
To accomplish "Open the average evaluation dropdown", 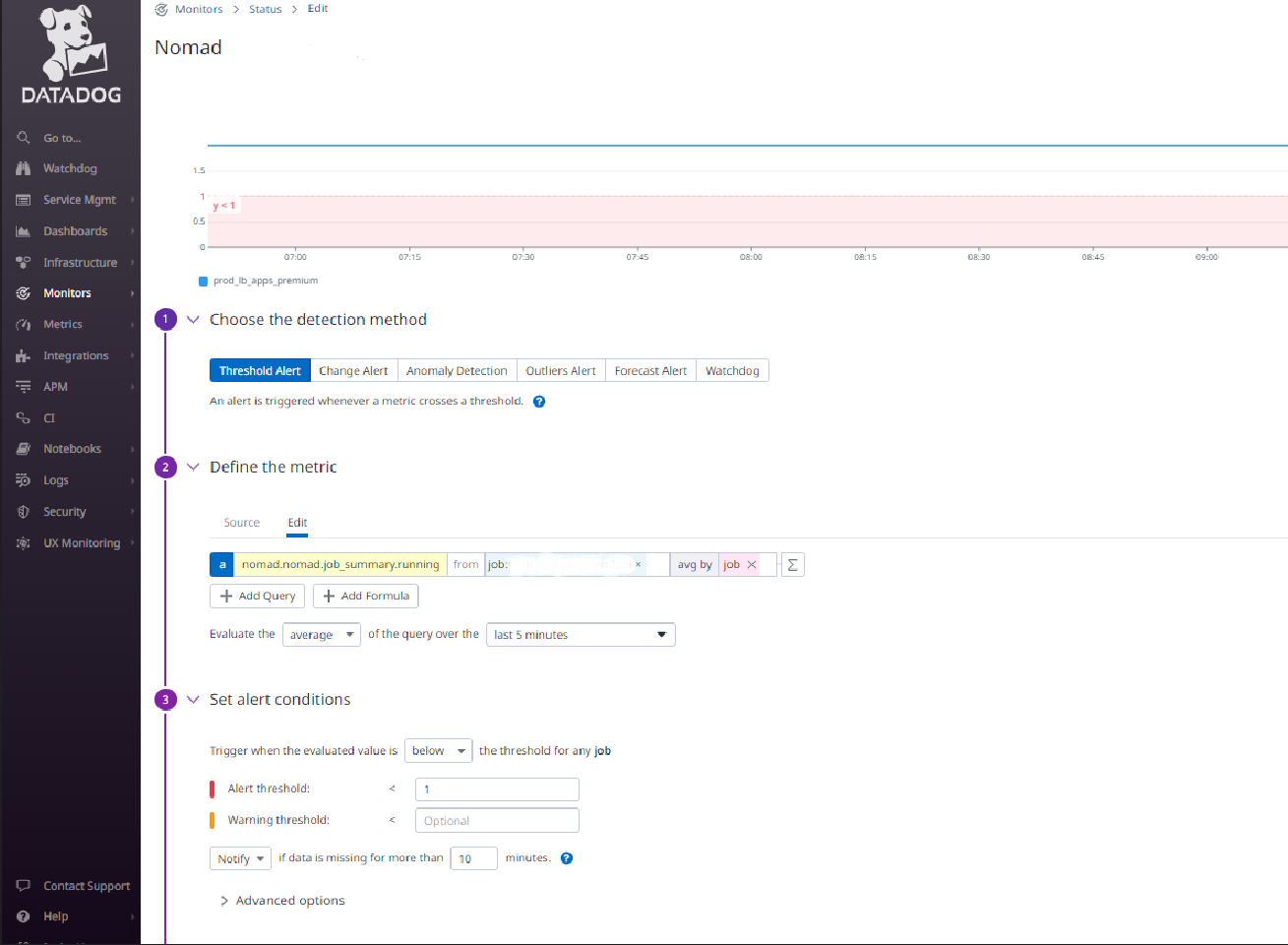I will pyautogui.click(x=322, y=635).
